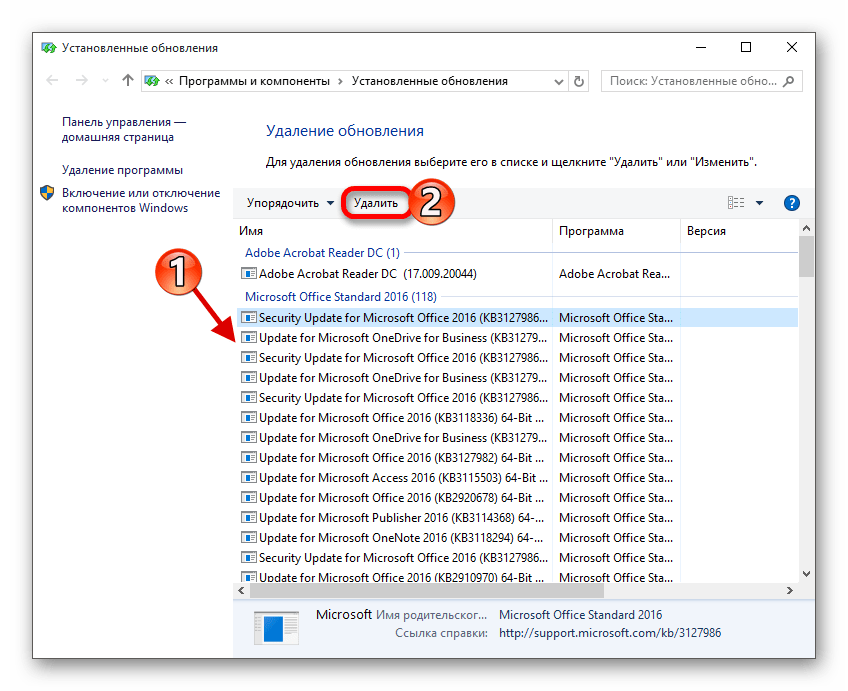Screen dimensions: 848x691
Task: Click the search magnifier icon
Action: tap(787, 81)
